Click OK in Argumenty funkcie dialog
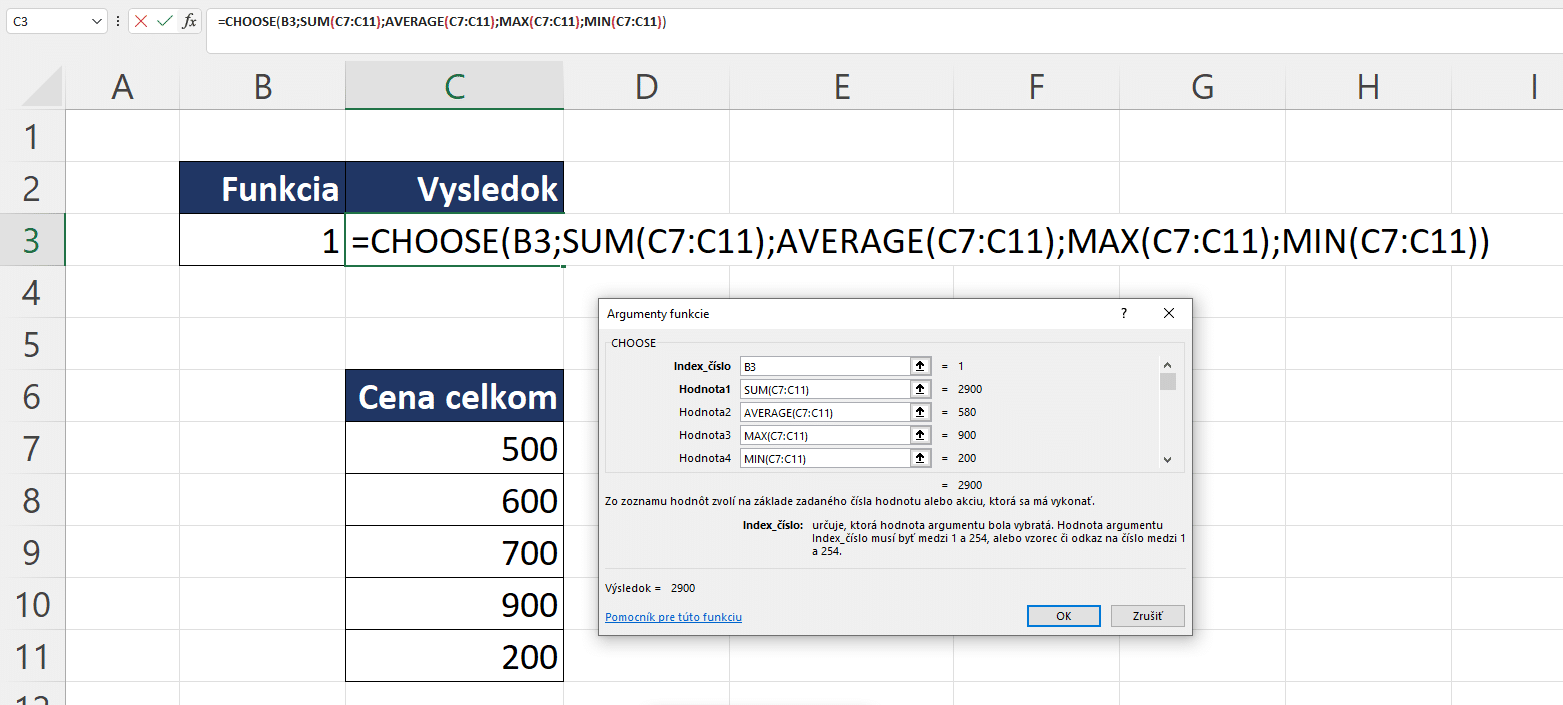This screenshot has height=705, width=1563. (x=1064, y=616)
